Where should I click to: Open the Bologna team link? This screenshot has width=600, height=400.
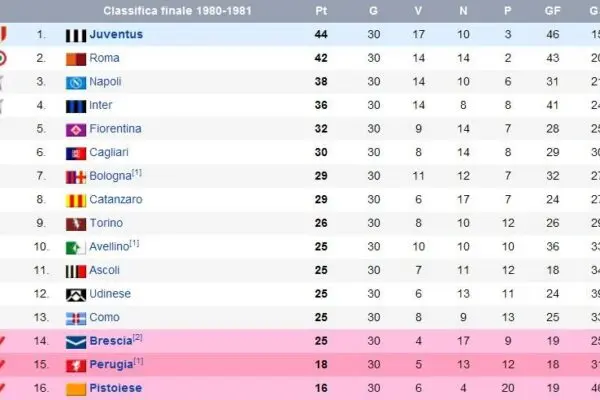click(x=110, y=176)
